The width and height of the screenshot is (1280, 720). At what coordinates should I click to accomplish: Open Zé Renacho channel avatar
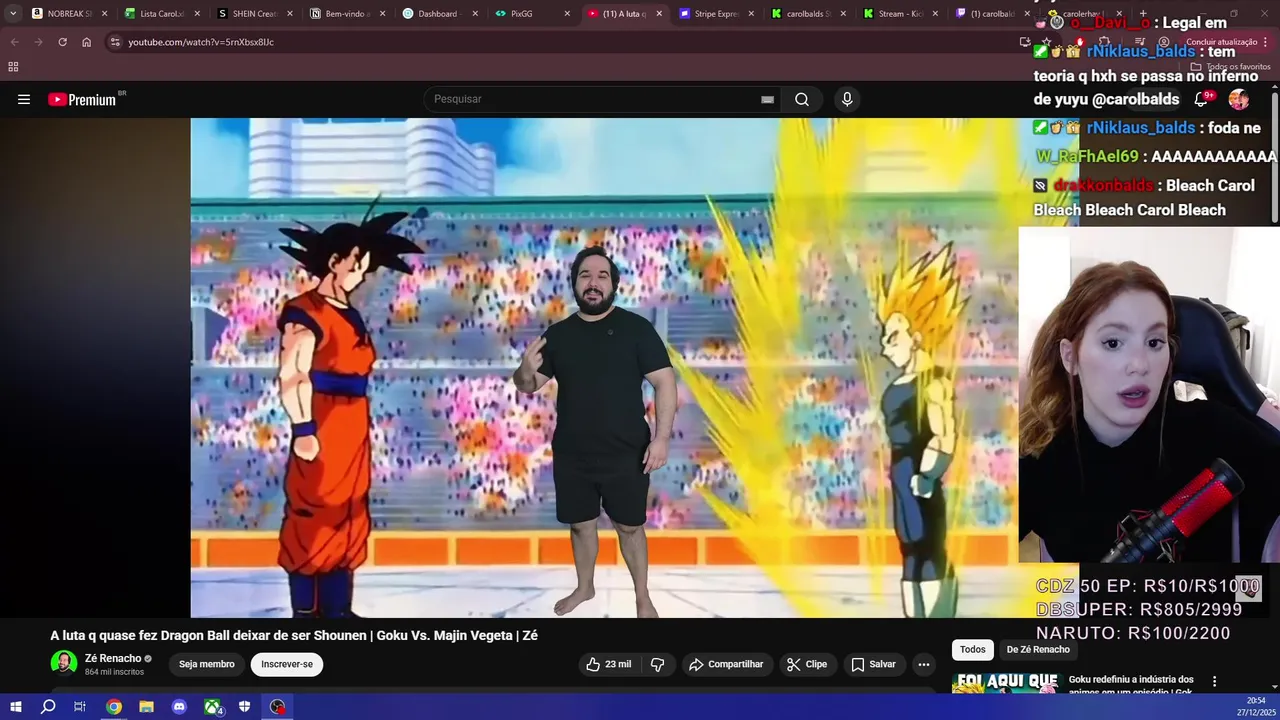tap(63, 664)
